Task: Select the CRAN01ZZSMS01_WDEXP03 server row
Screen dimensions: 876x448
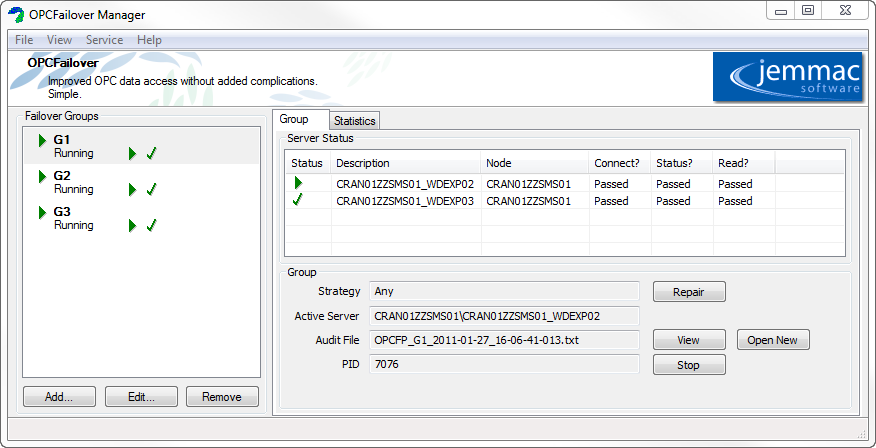Action: (404, 201)
